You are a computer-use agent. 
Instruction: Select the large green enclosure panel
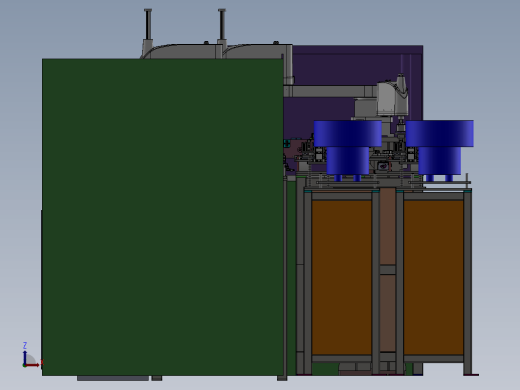(x=163, y=217)
